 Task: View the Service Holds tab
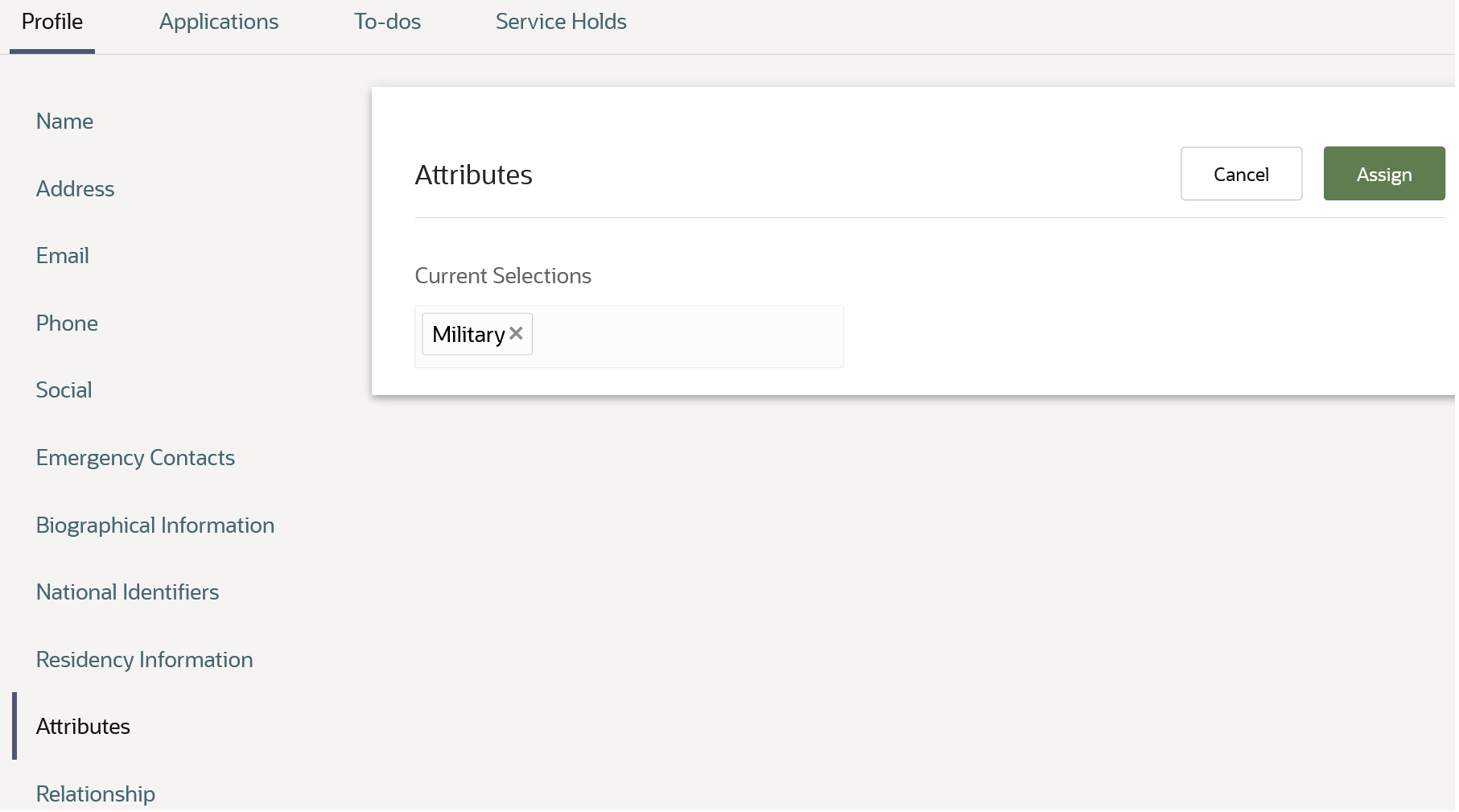[560, 22]
